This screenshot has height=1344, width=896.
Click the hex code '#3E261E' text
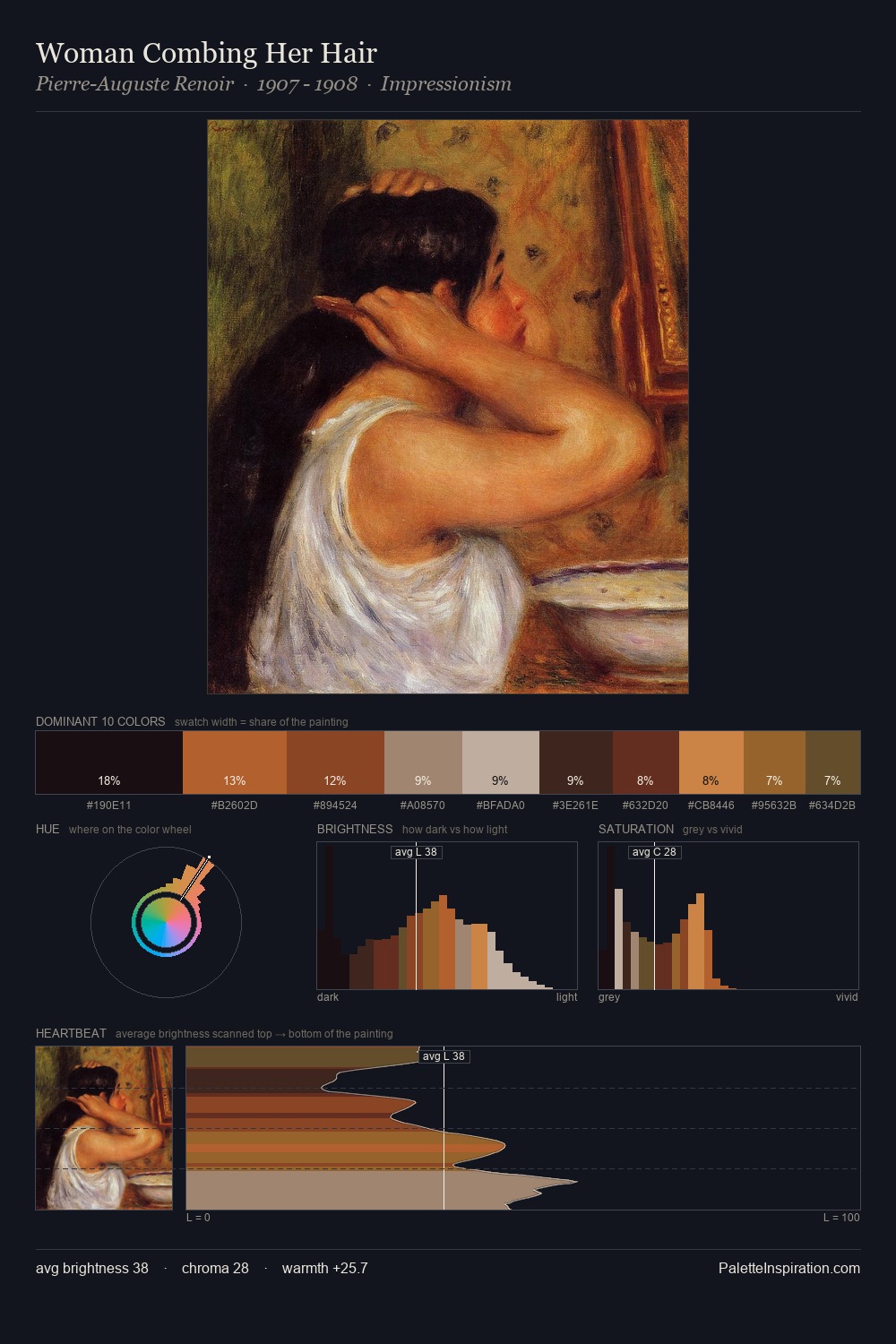(x=576, y=806)
